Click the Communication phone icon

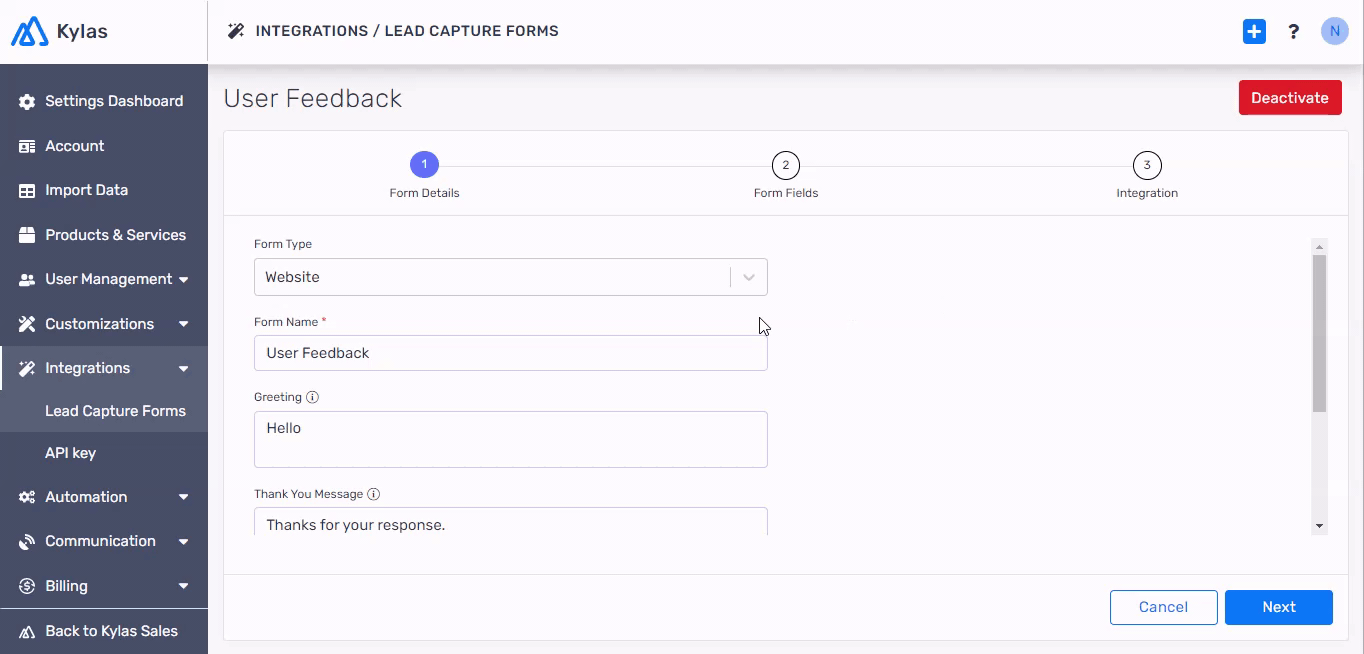(x=27, y=541)
